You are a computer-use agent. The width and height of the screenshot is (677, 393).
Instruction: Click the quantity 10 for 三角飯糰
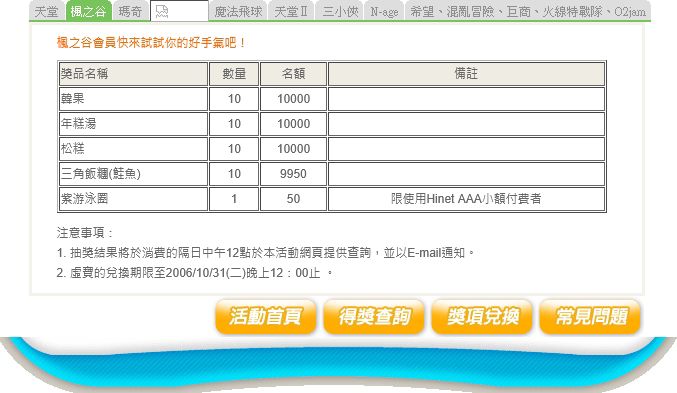point(234,174)
